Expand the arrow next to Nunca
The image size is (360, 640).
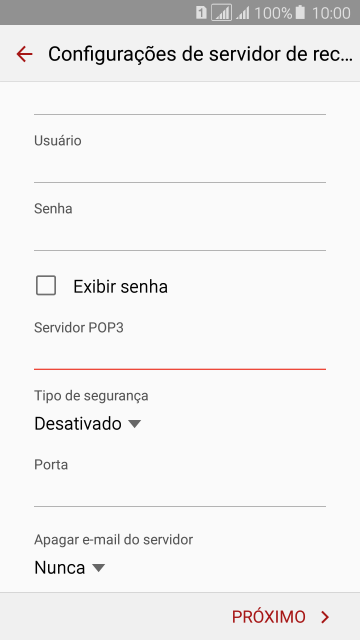[x=98, y=568]
